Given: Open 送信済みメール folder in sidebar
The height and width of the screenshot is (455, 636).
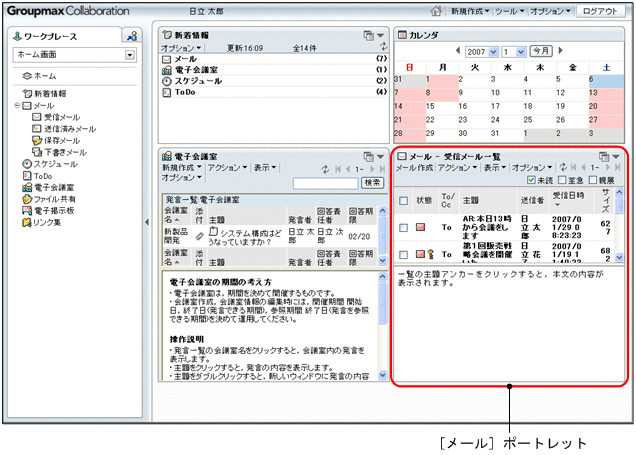Looking at the screenshot, I should pyautogui.click(x=64, y=129).
